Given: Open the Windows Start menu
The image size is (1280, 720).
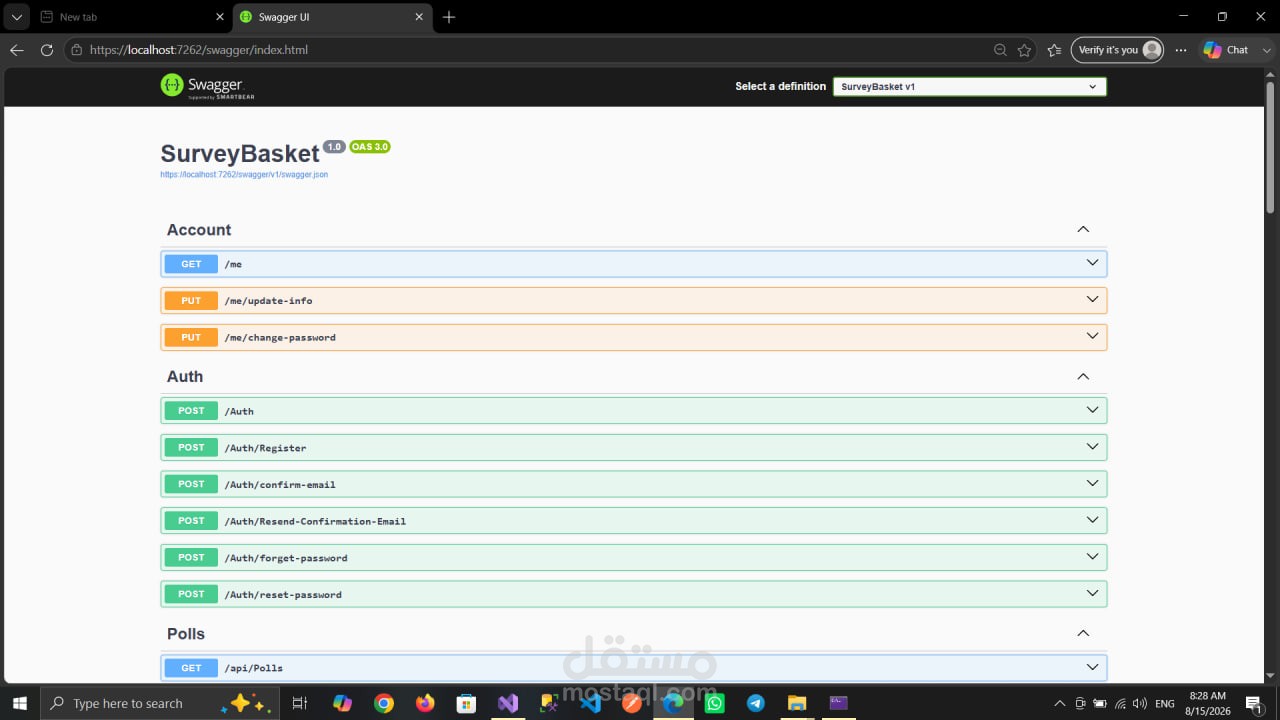Looking at the screenshot, I should point(19,703).
